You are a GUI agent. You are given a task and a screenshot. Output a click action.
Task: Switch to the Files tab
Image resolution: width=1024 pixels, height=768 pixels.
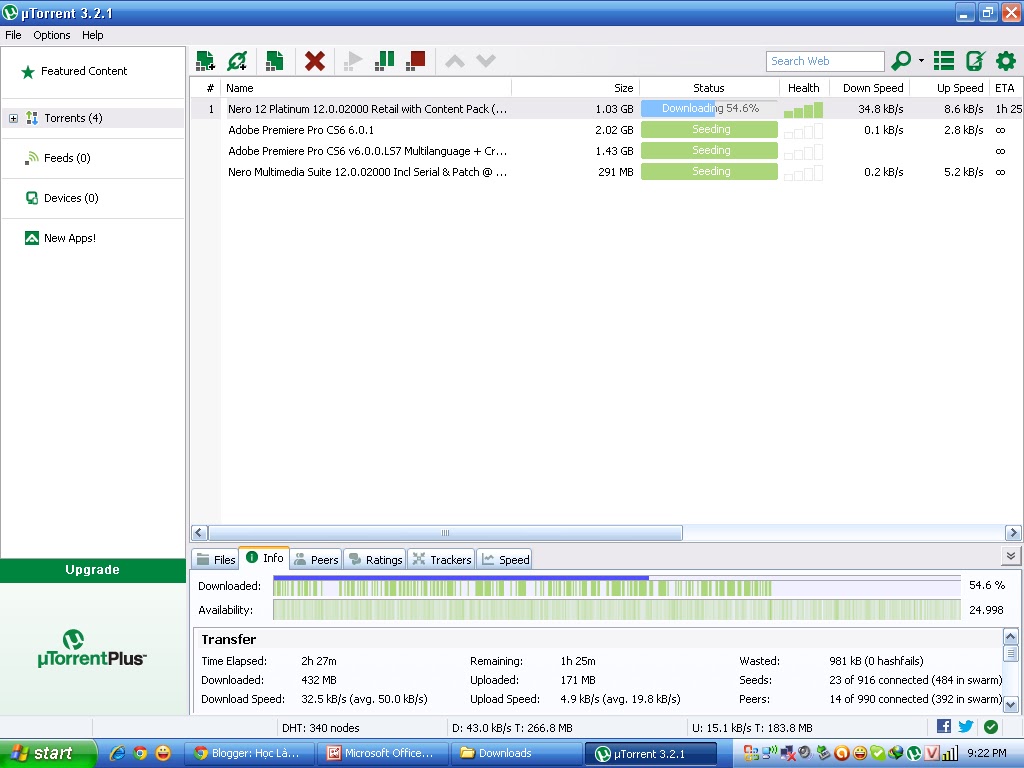point(216,560)
